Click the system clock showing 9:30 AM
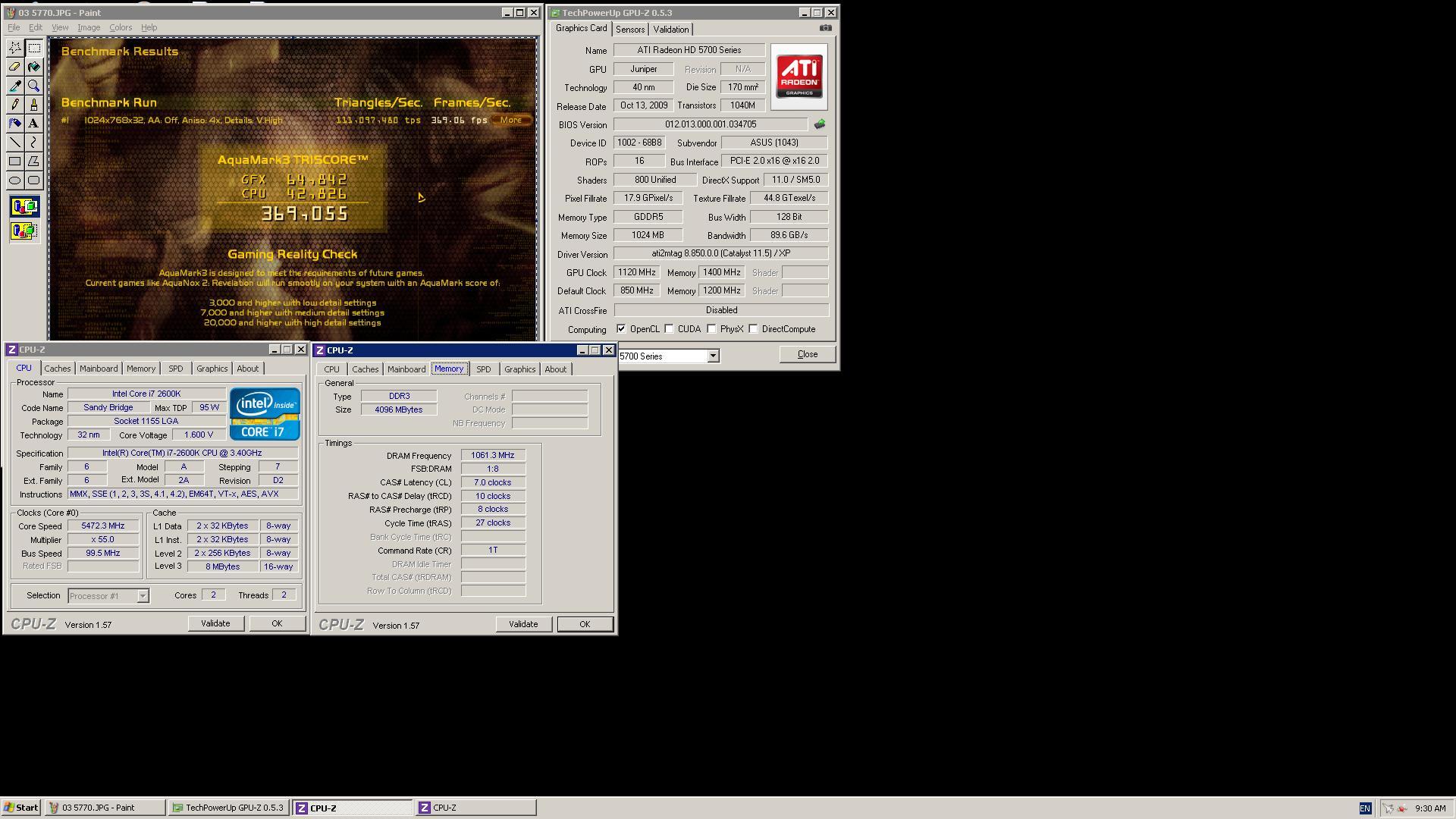1456x819 pixels. pyautogui.click(x=1430, y=808)
